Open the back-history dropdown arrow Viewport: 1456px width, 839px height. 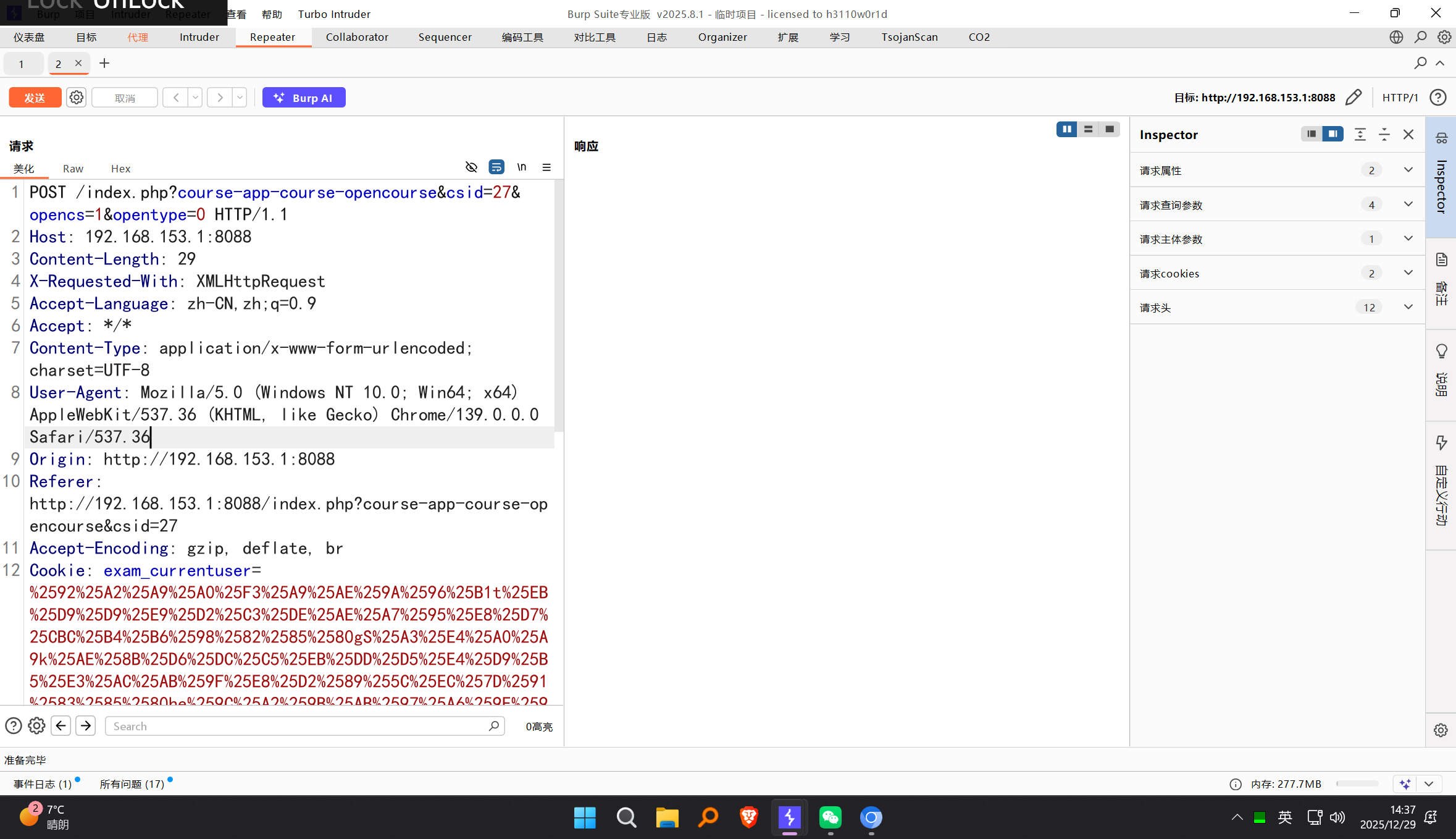tap(195, 98)
